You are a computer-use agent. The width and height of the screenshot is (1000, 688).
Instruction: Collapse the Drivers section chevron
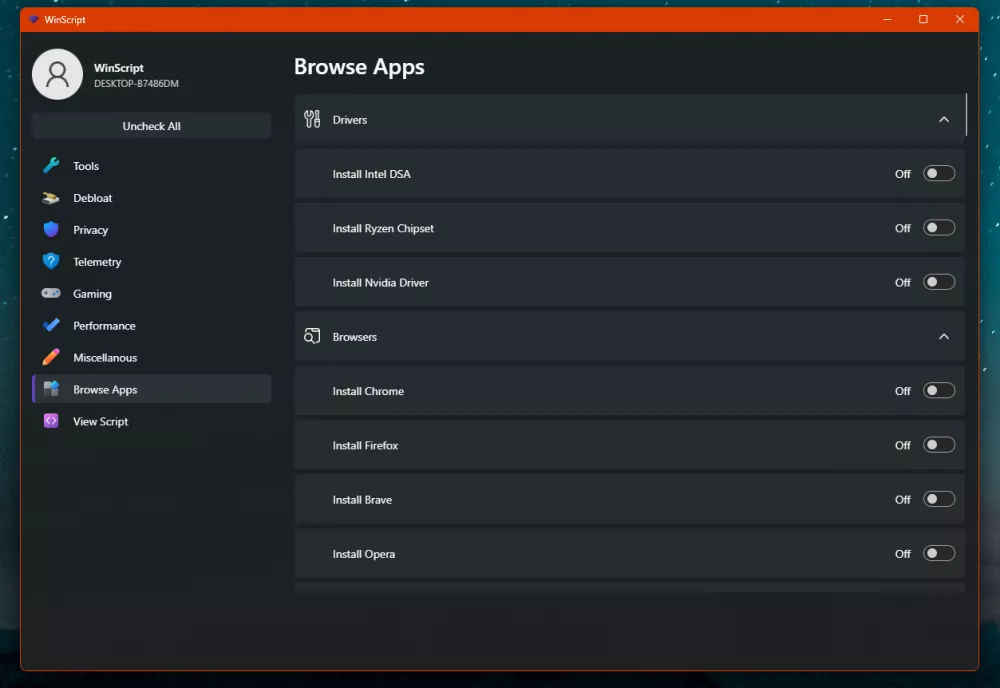[944, 120]
